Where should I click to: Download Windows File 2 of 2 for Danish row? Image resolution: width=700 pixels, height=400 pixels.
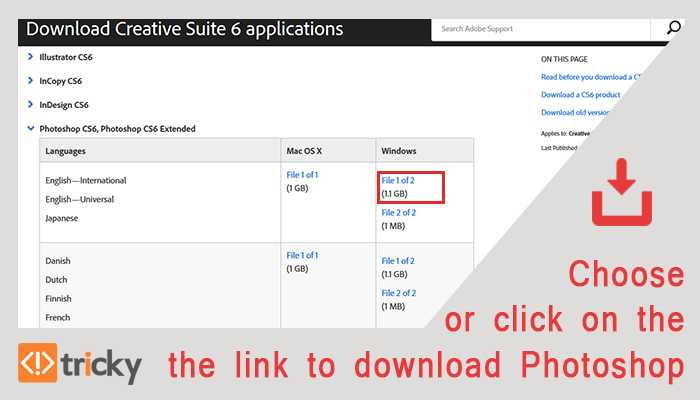click(399, 293)
